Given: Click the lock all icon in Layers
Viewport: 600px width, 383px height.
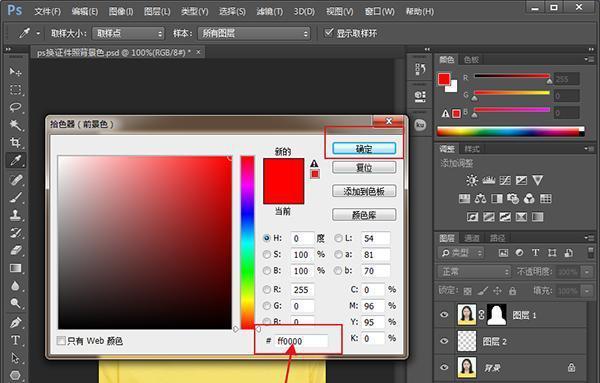Looking at the screenshot, I should pyautogui.click(x=513, y=291).
